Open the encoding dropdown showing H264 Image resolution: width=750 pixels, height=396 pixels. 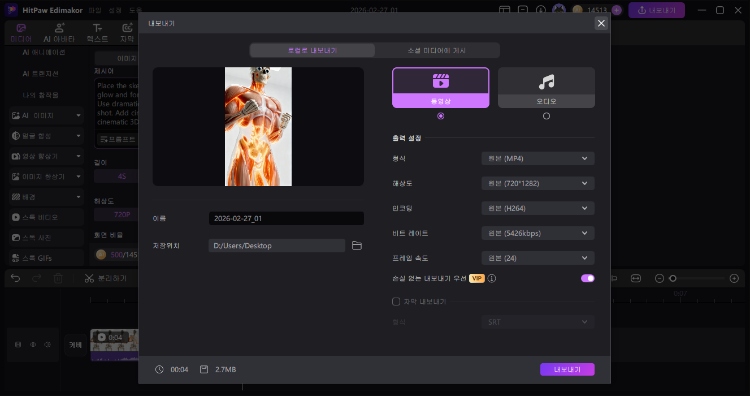coord(538,208)
